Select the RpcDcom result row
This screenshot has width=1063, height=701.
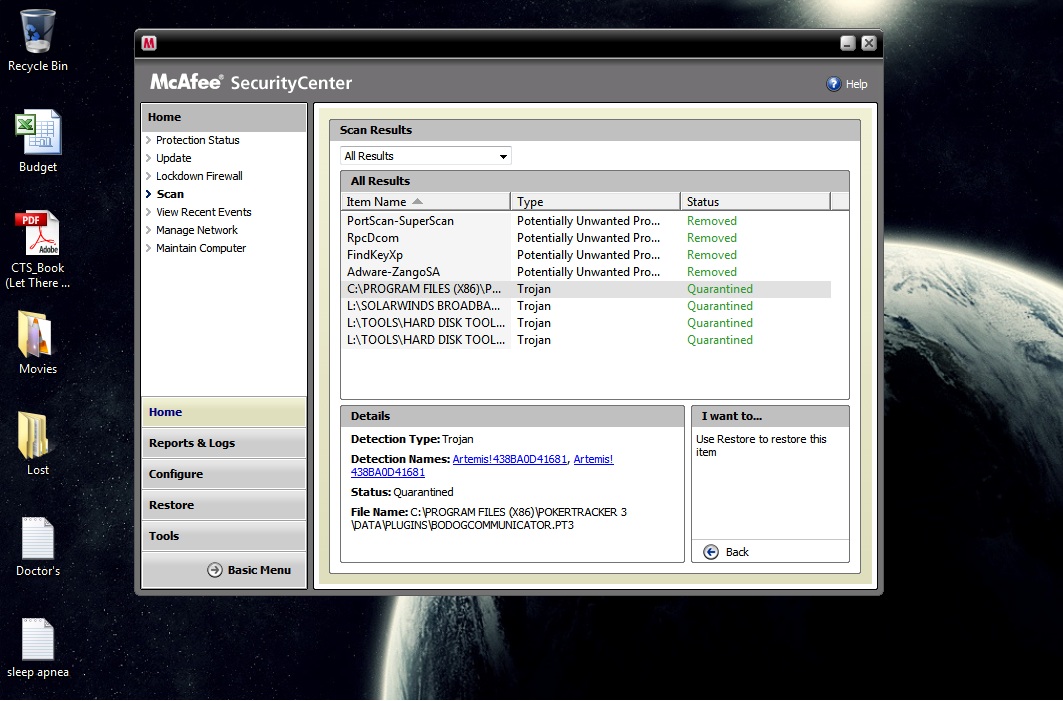pos(586,238)
